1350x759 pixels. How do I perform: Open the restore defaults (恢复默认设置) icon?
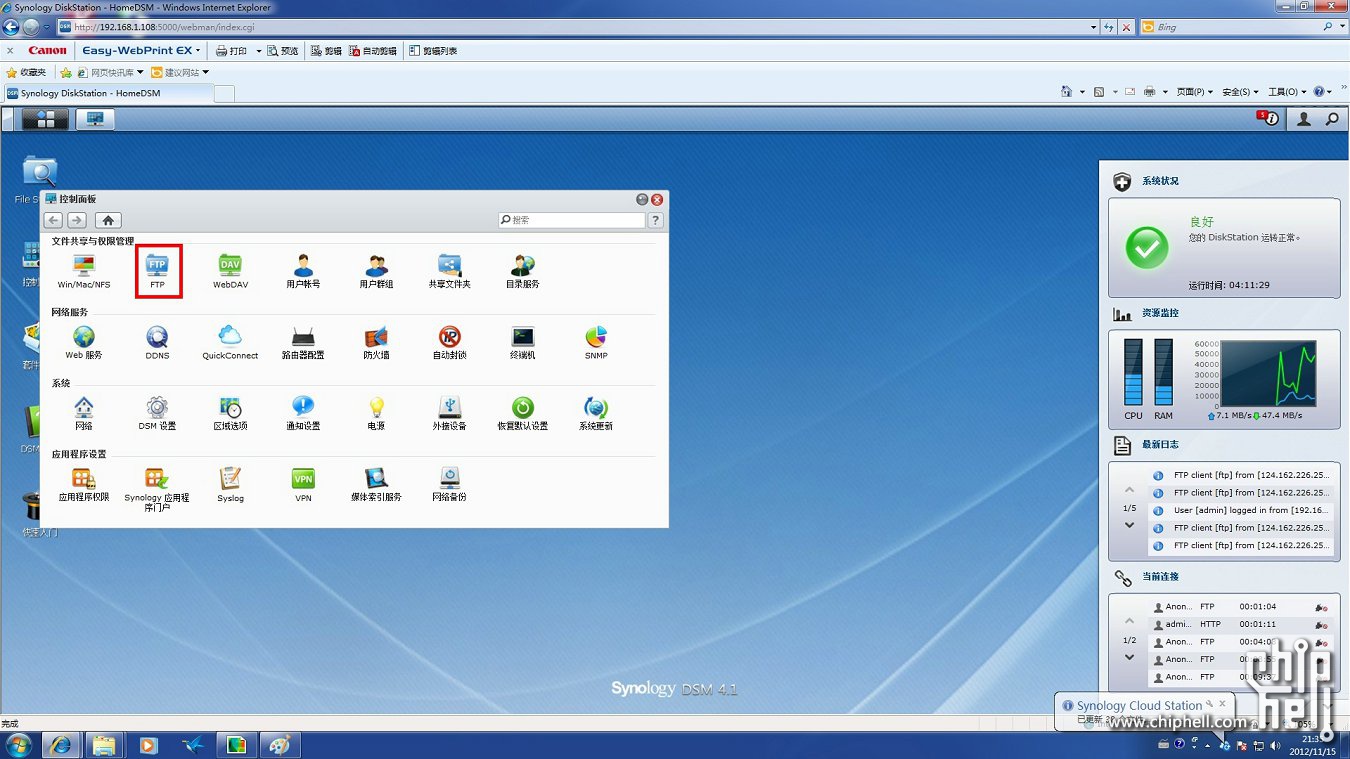coord(522,413)
